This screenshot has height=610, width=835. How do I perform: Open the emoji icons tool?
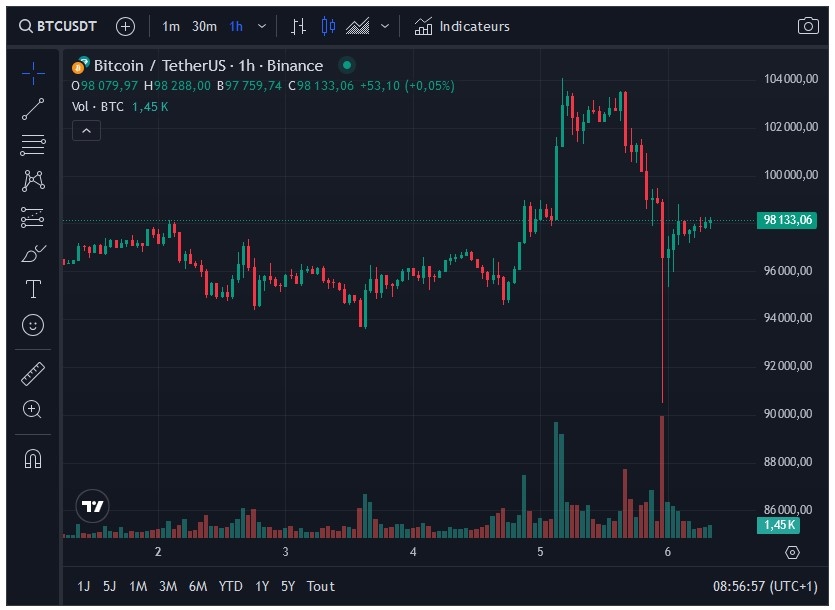pos(33,325)
